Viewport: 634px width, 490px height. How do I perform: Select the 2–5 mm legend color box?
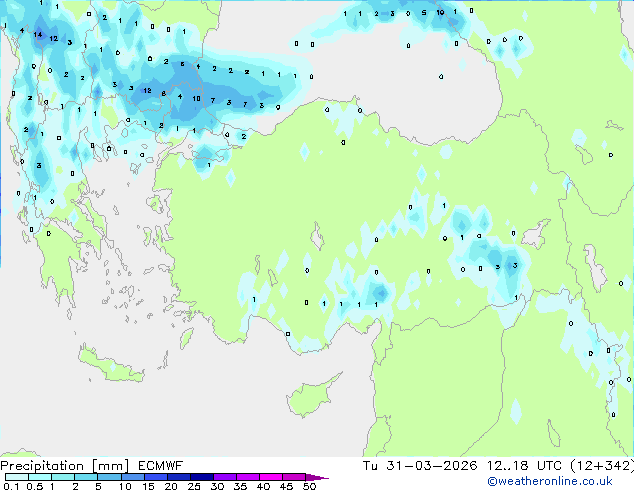coord(86,477)
